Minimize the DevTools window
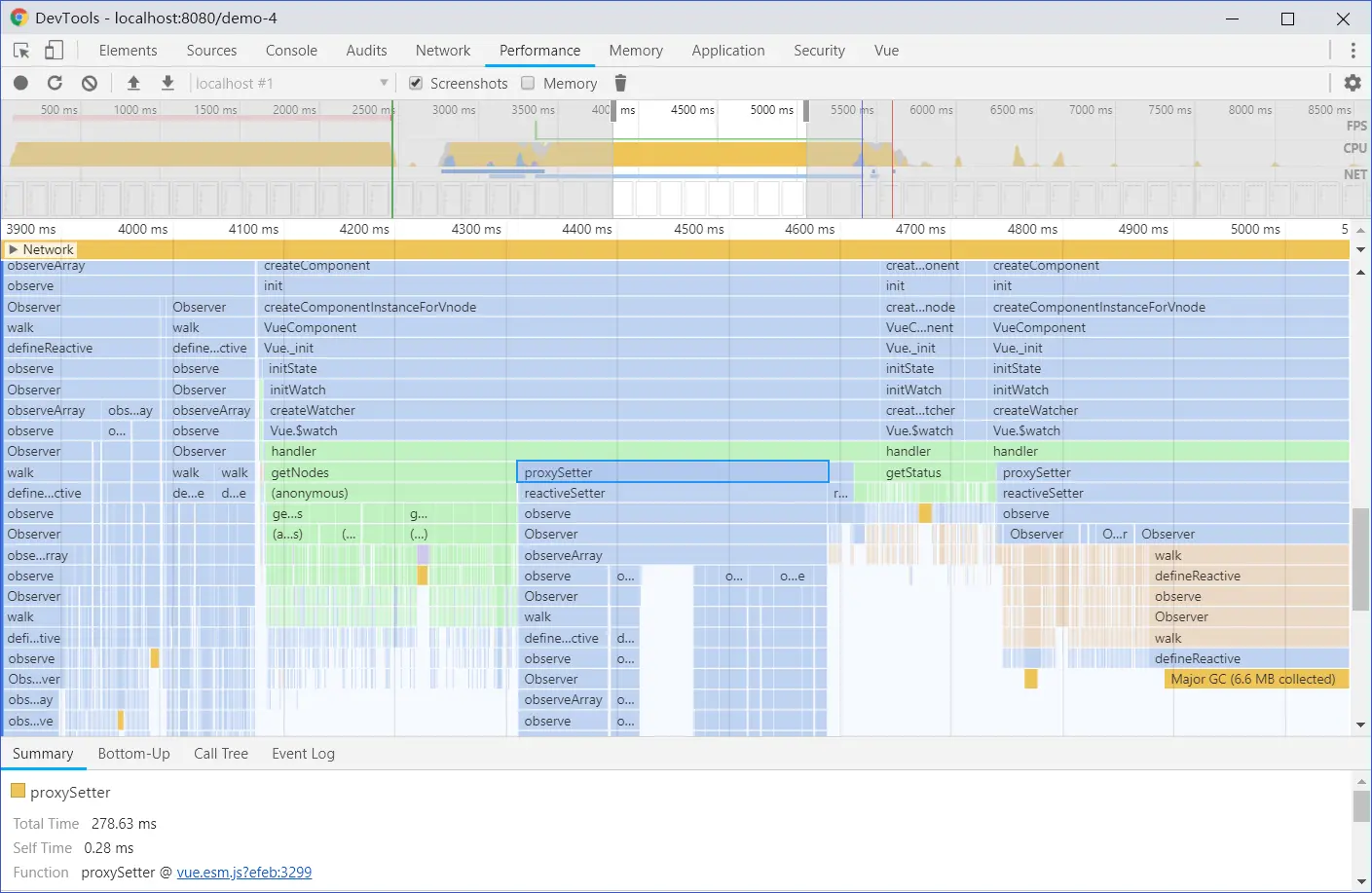 pos(1232,19)
